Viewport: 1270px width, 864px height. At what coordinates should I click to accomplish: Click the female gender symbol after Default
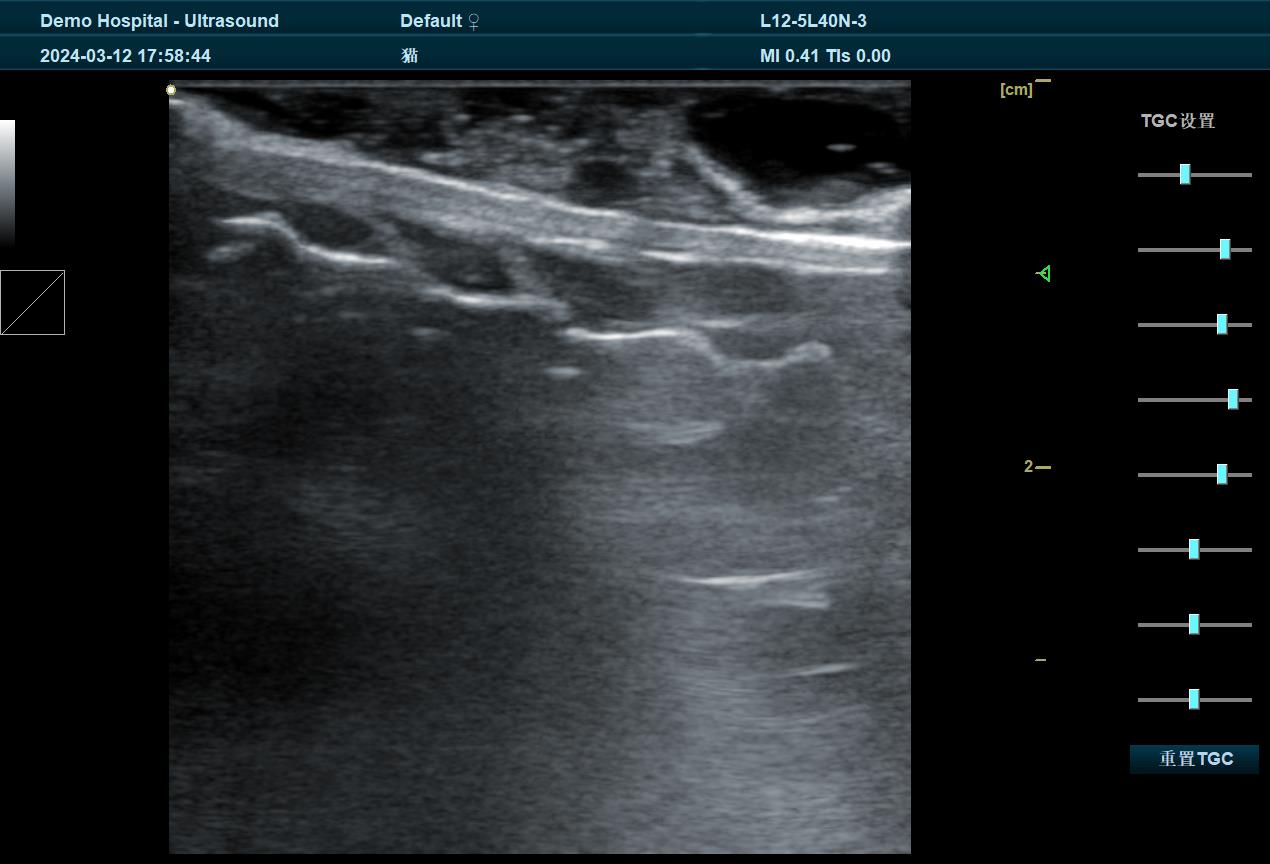coord(474,21)
